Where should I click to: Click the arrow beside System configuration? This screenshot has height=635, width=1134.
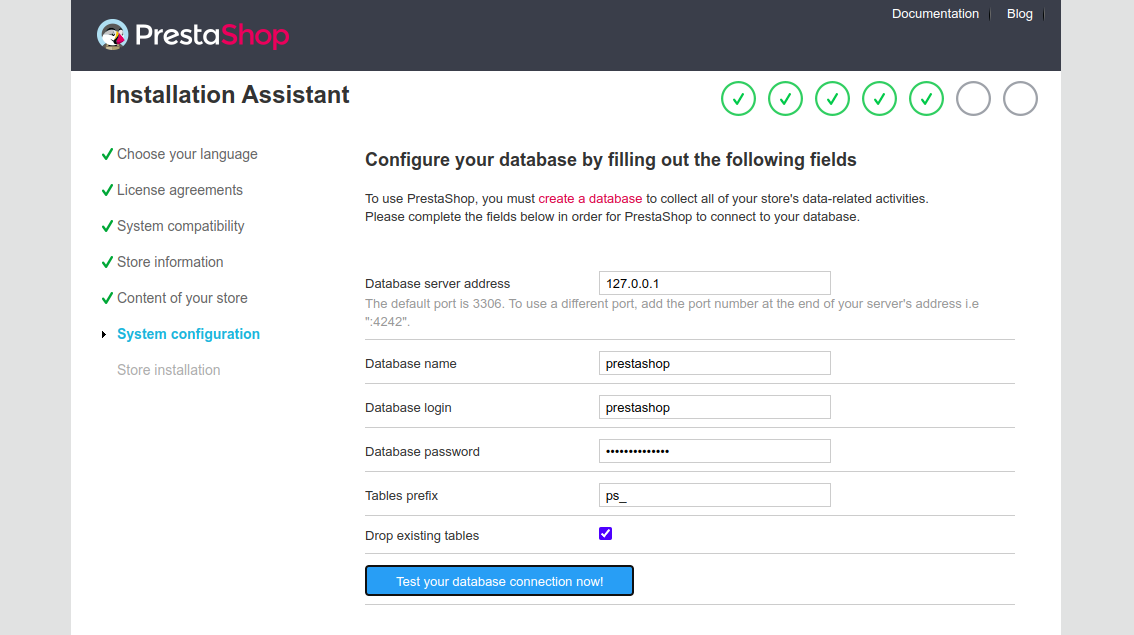[x=104, y=335]
